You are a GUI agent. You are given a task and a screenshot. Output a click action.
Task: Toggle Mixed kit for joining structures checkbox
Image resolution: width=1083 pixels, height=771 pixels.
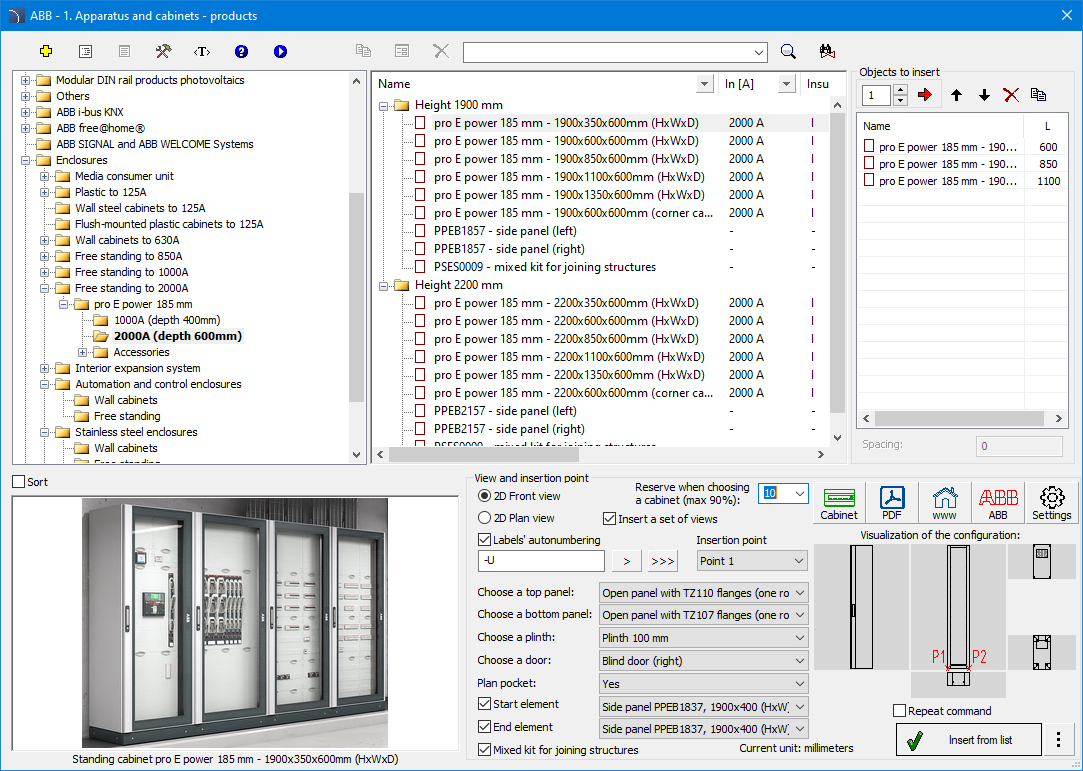484,750
